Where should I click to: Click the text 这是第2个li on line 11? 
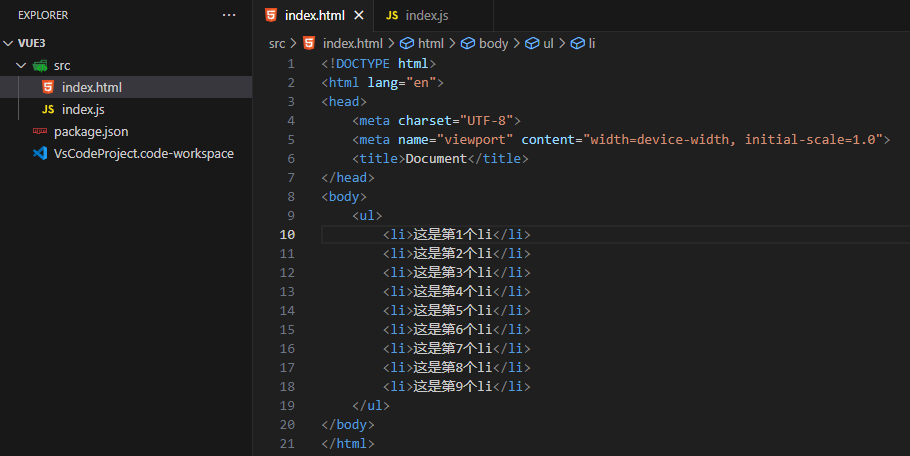pyautogui.click(x=452, y=254)
